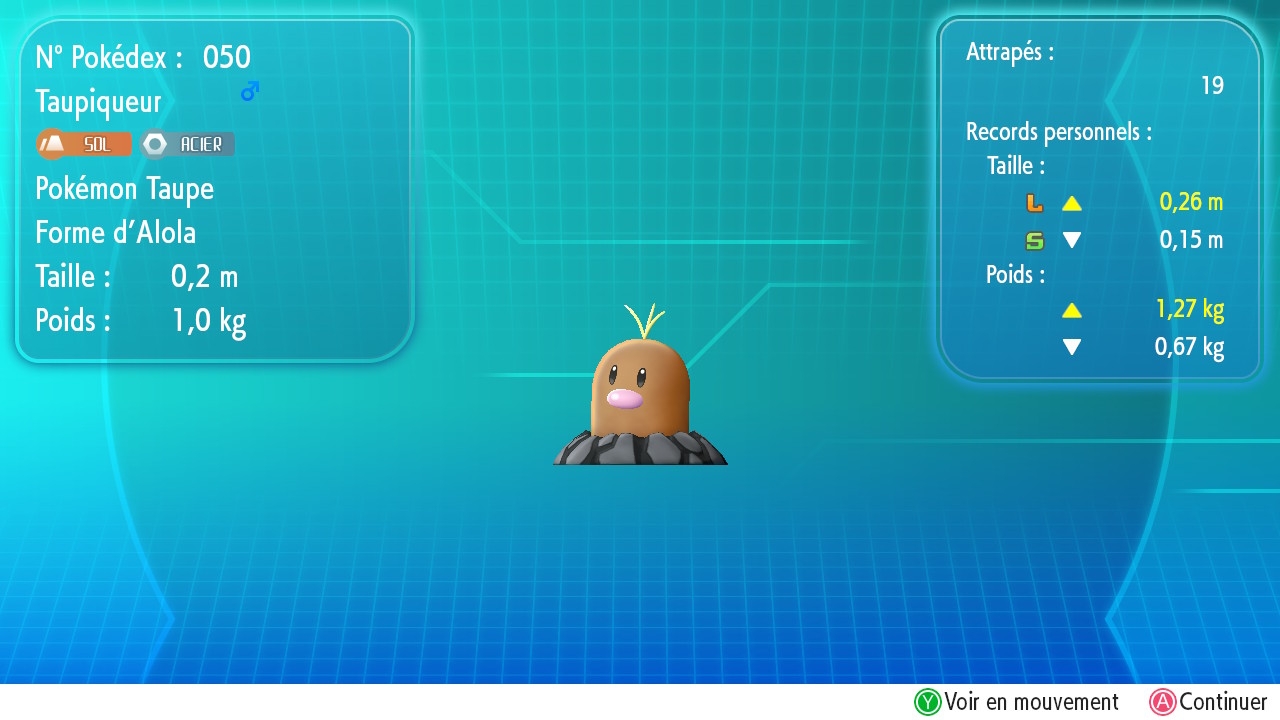This screenshot has height=720, width=1280.
Task: Click the yellow up triangle beside 1,27 kg
Action: tap(1072, 310)
